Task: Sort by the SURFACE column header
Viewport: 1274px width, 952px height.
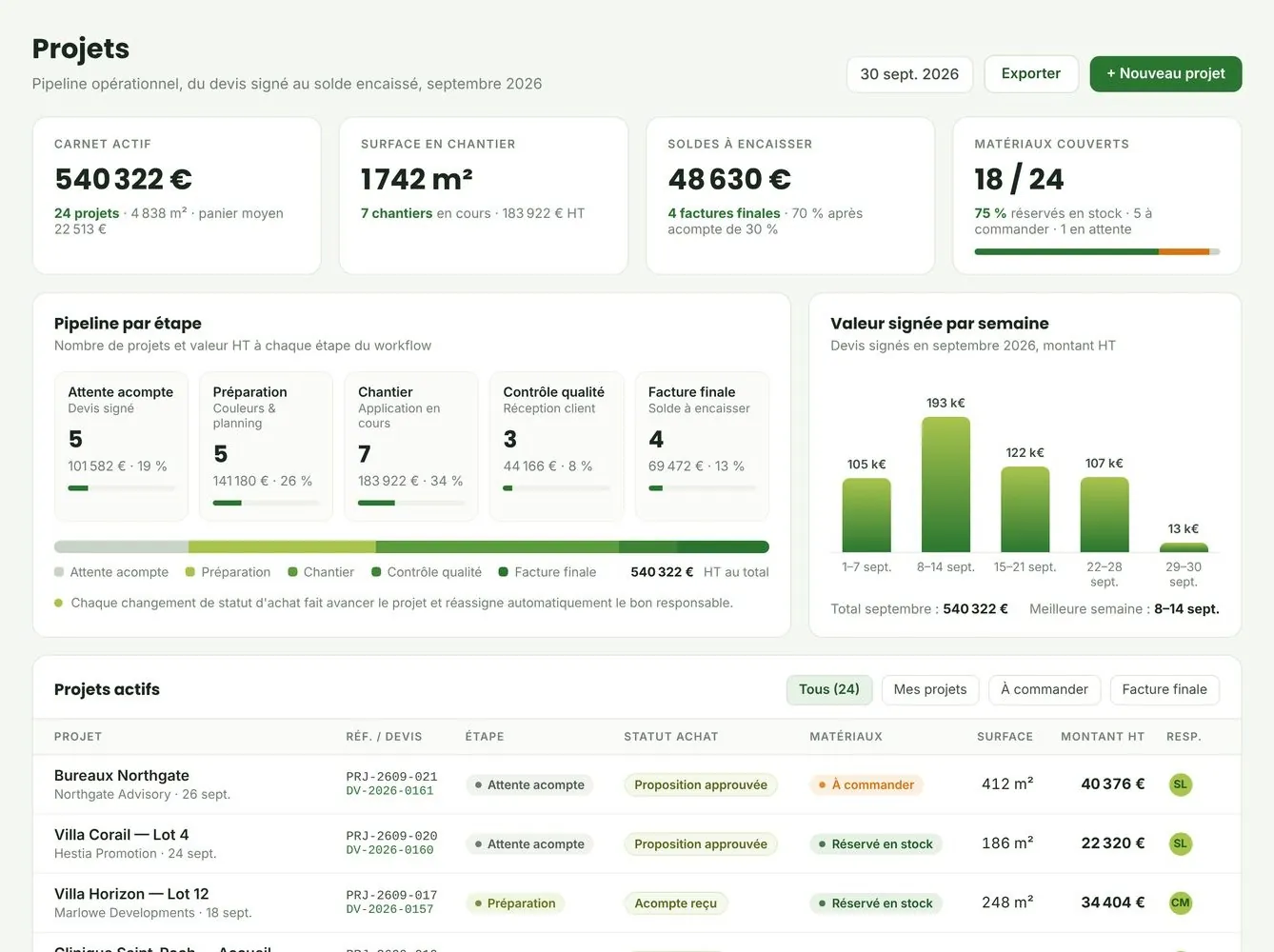Action: tap(1005, 737)
